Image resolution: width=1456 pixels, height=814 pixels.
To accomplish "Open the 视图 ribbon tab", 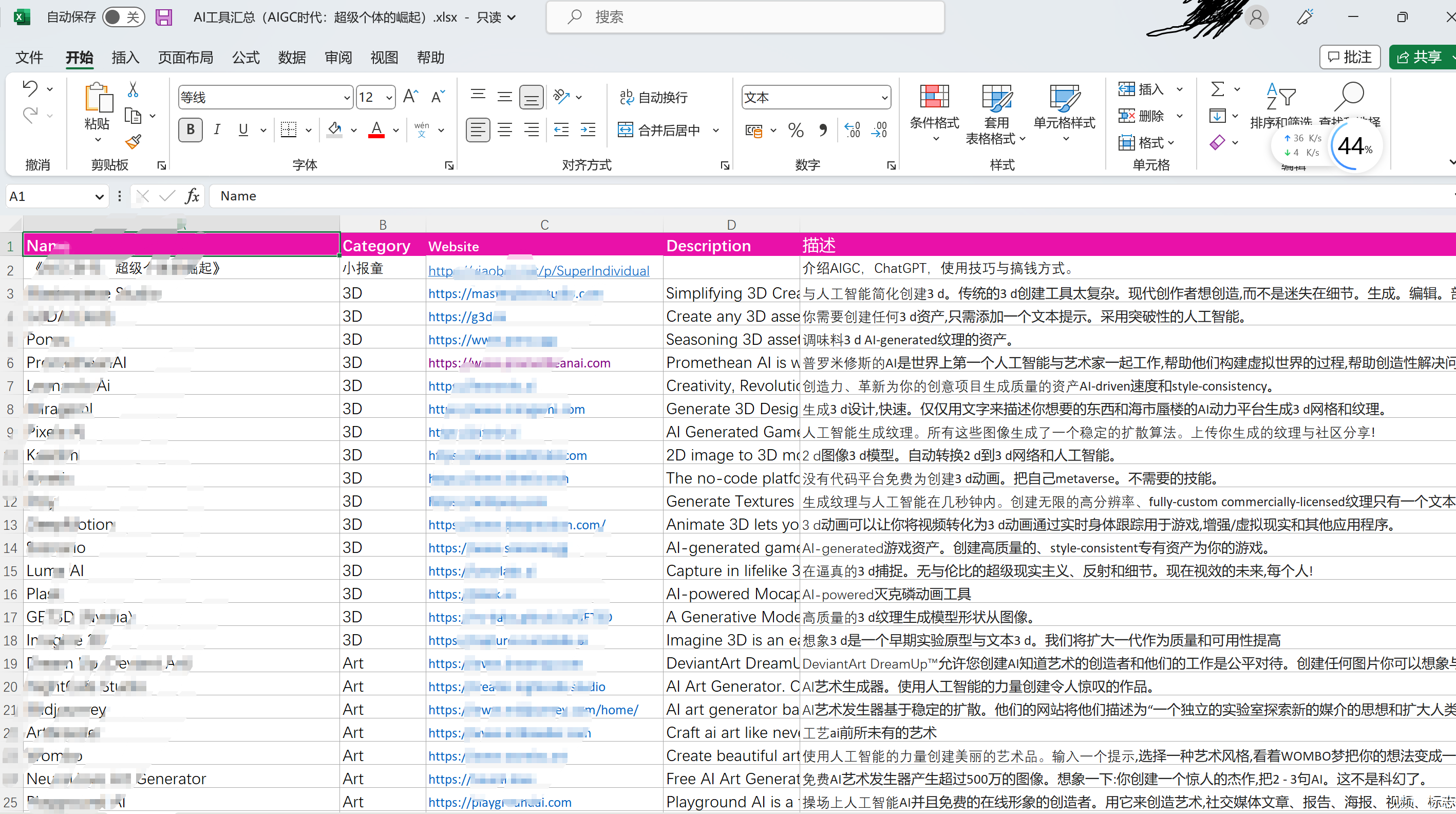I will coord(384,57).
